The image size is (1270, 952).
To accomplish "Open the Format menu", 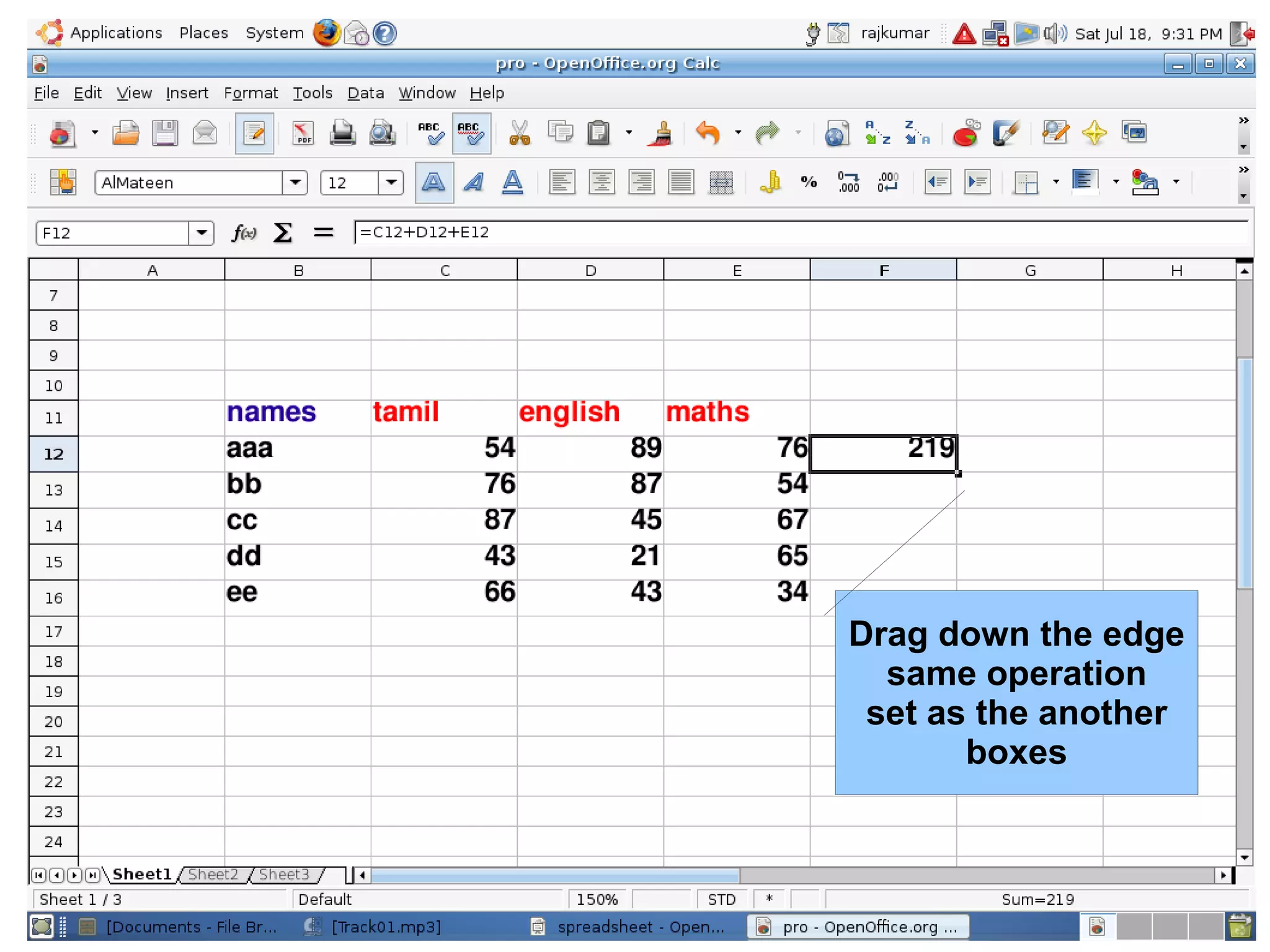I will click(251, 93).
